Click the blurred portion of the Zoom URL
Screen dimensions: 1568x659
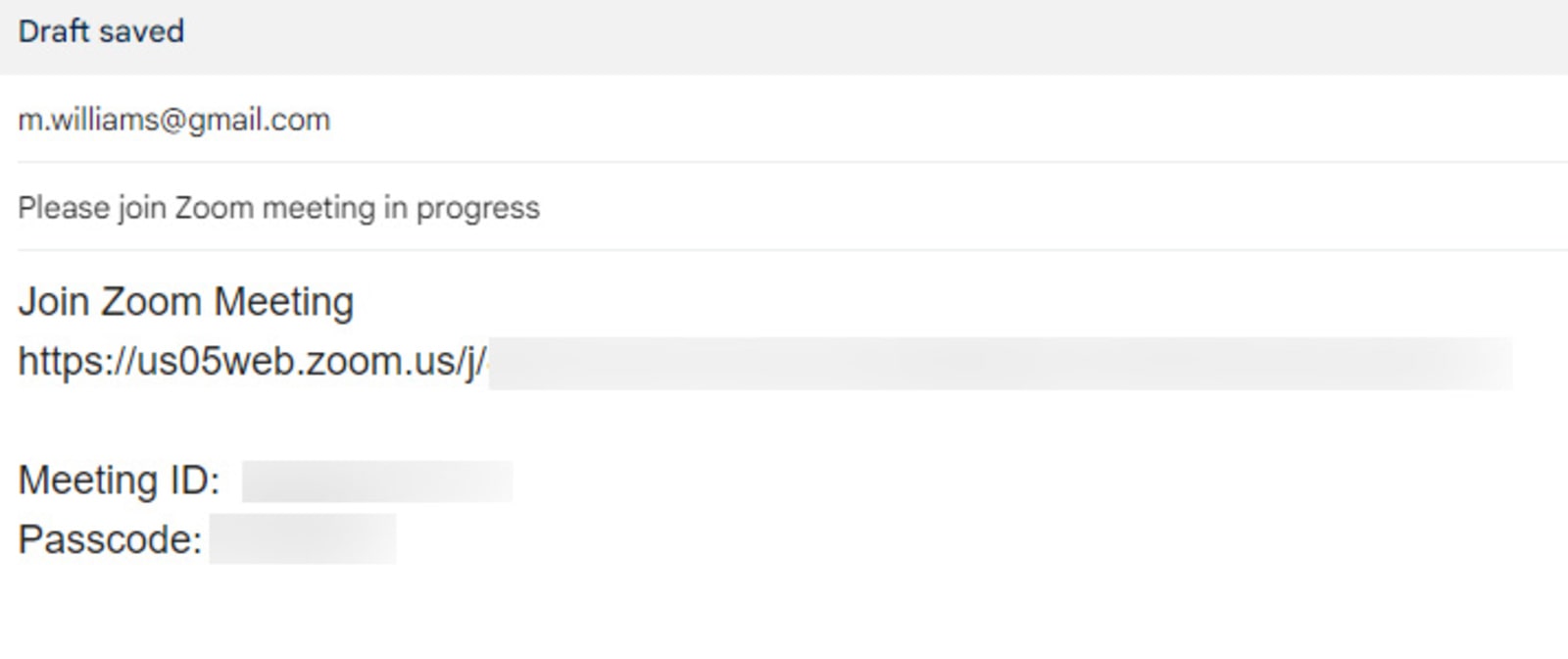(1000, 363)
